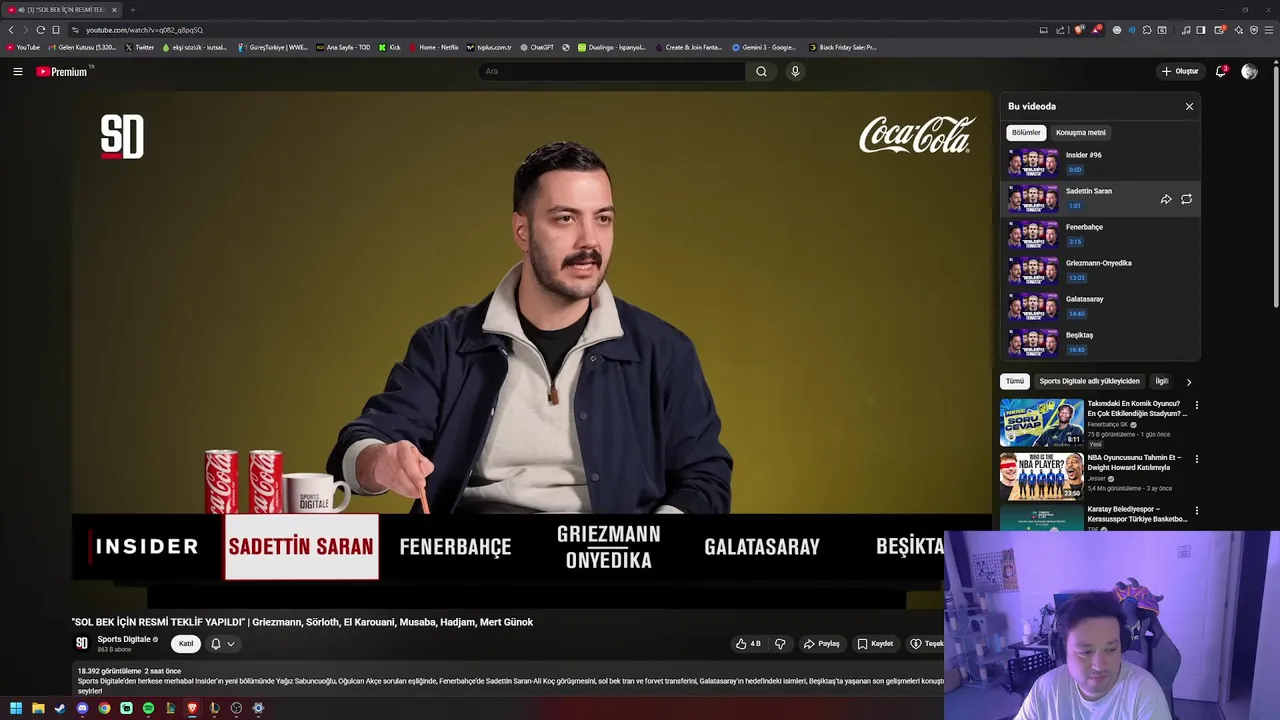Screen dimensions: 1280x720
Task: Filter by Sports Digitale adlı yükleyiciden chip
Action: click(x=1089, y=381)
